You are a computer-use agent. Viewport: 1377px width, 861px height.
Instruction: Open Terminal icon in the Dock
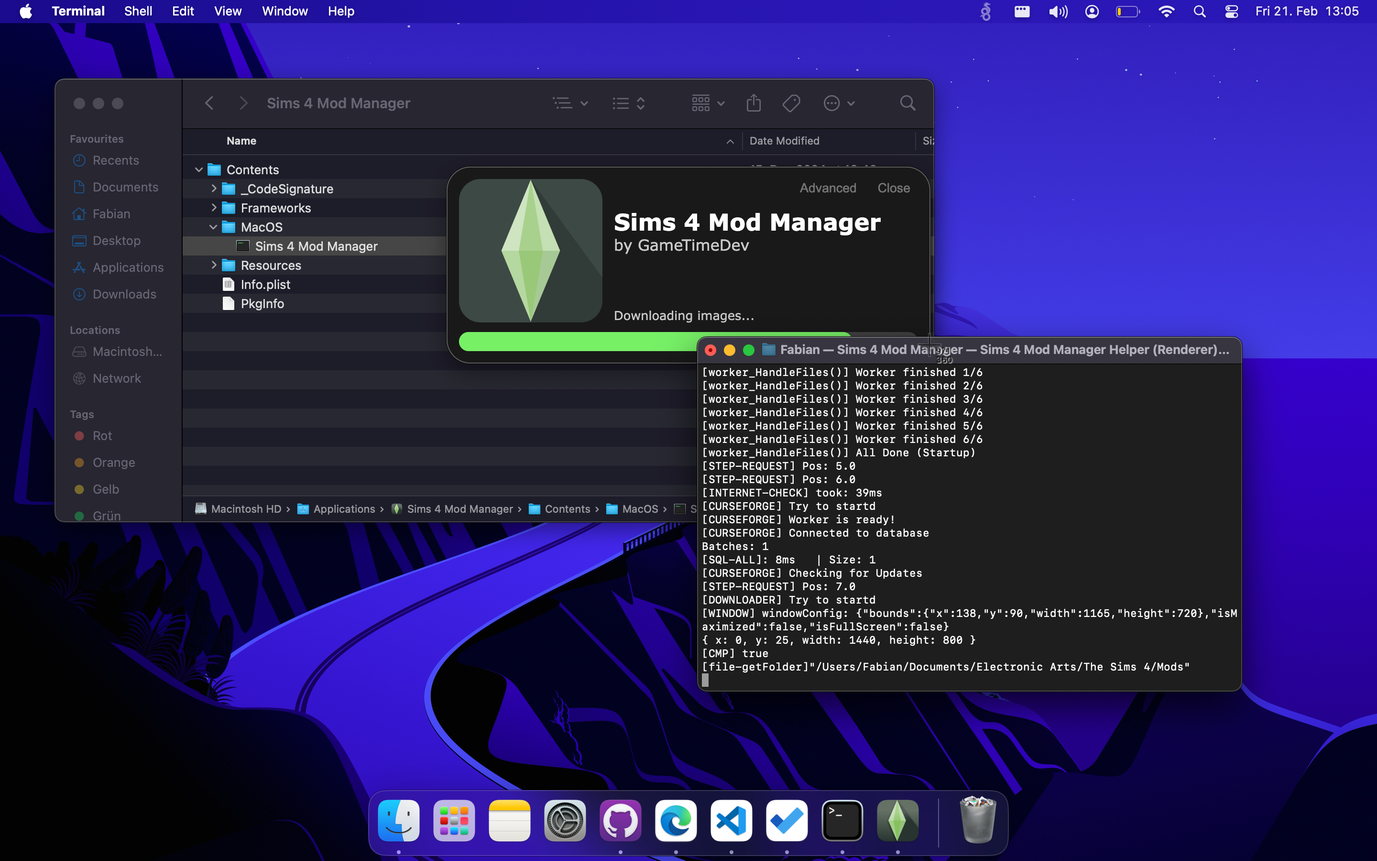[842, 821]
